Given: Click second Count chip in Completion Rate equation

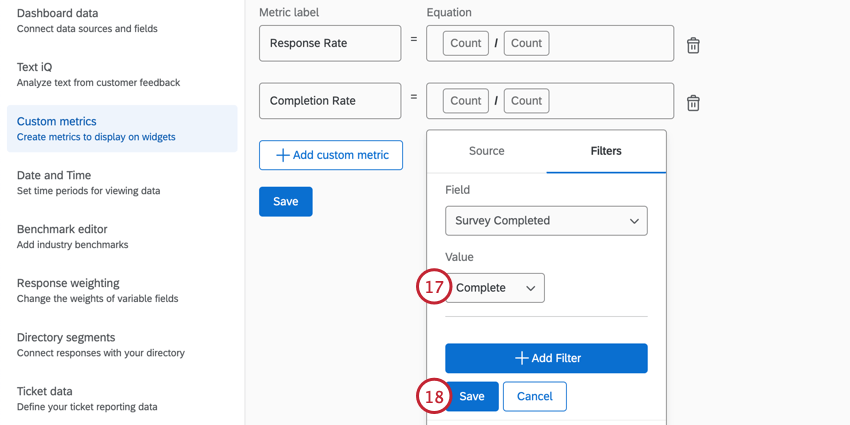Looking at the screenshot, I should [x=526, y=101].
